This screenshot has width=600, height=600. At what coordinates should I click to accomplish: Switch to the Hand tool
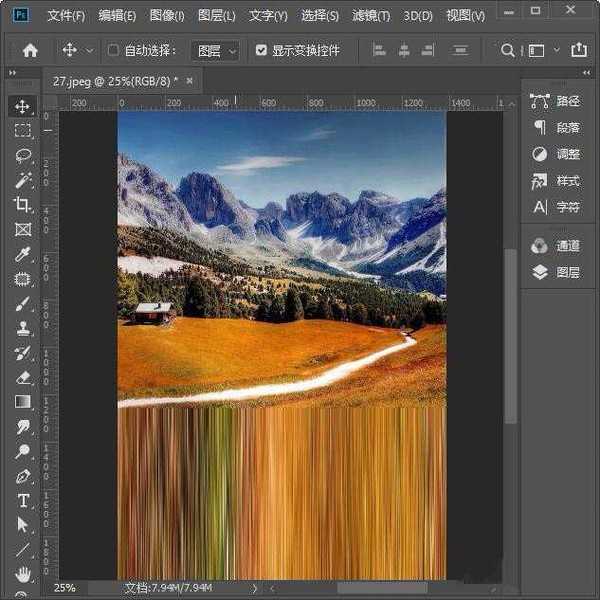(22, 574)
